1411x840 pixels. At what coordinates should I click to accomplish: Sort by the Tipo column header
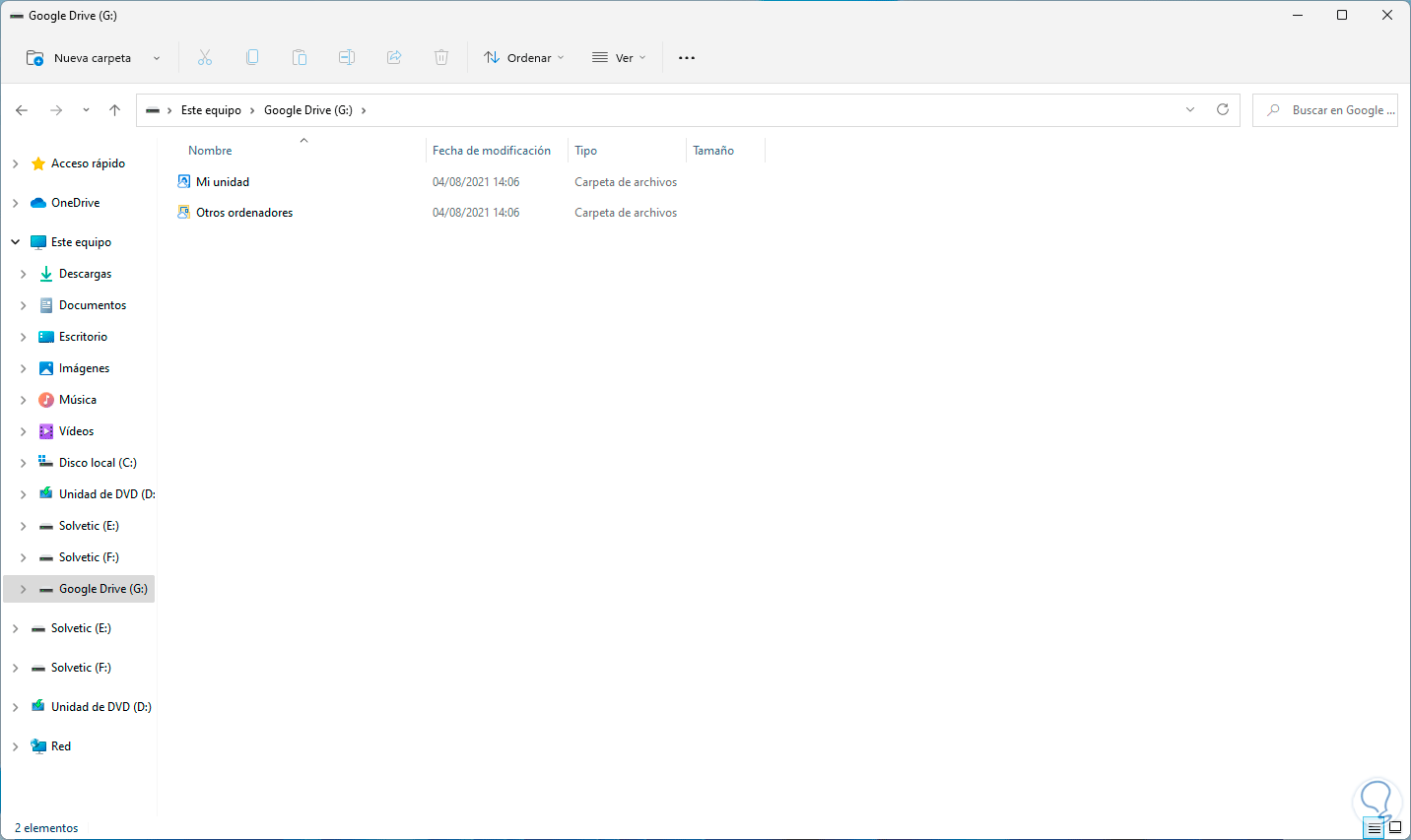click(x=586, y=151)
